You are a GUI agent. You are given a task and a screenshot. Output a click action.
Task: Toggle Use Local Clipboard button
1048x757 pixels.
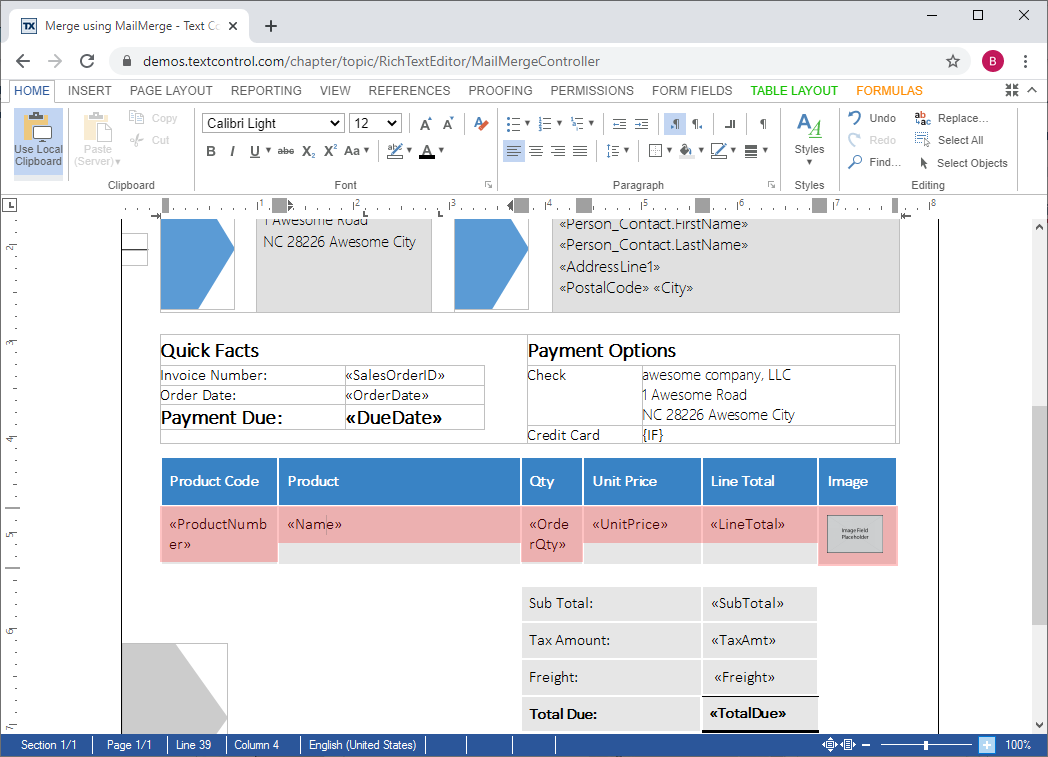39,142
